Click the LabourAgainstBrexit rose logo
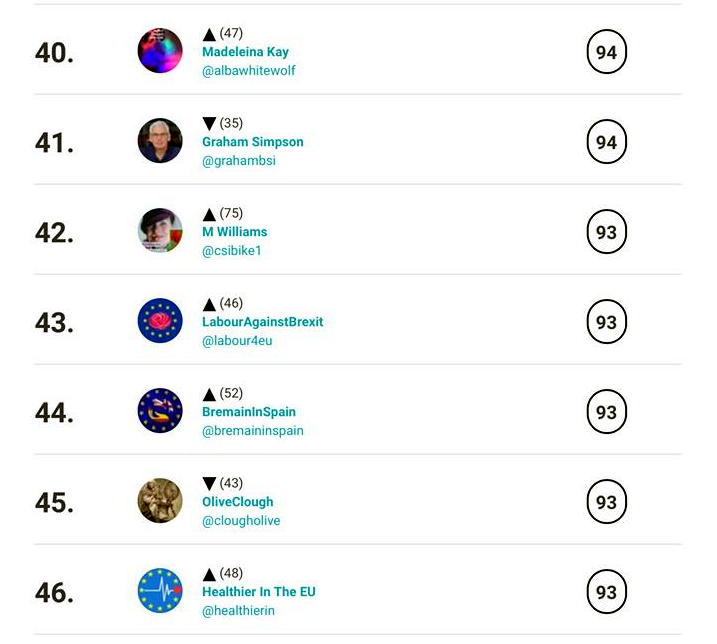Image resolution: width=717 pixels, height=644 pixels. pos(160,321)
